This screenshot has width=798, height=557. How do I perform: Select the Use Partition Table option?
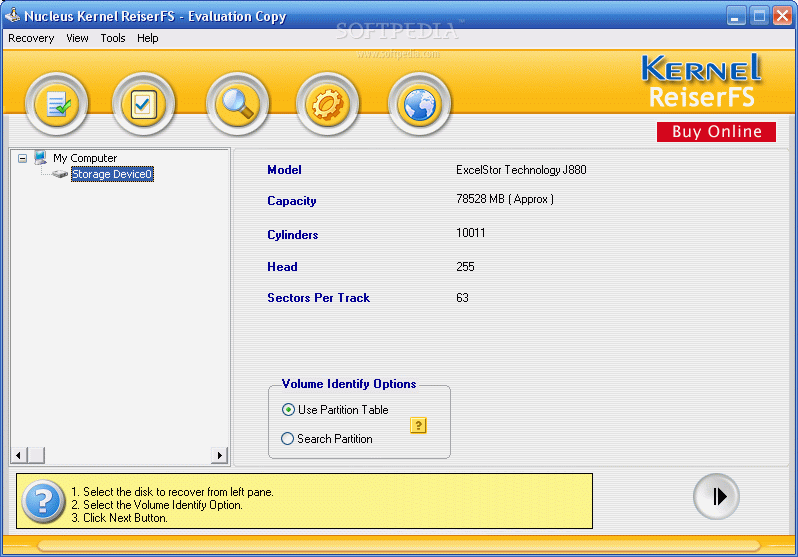click(x=335, y=410)
